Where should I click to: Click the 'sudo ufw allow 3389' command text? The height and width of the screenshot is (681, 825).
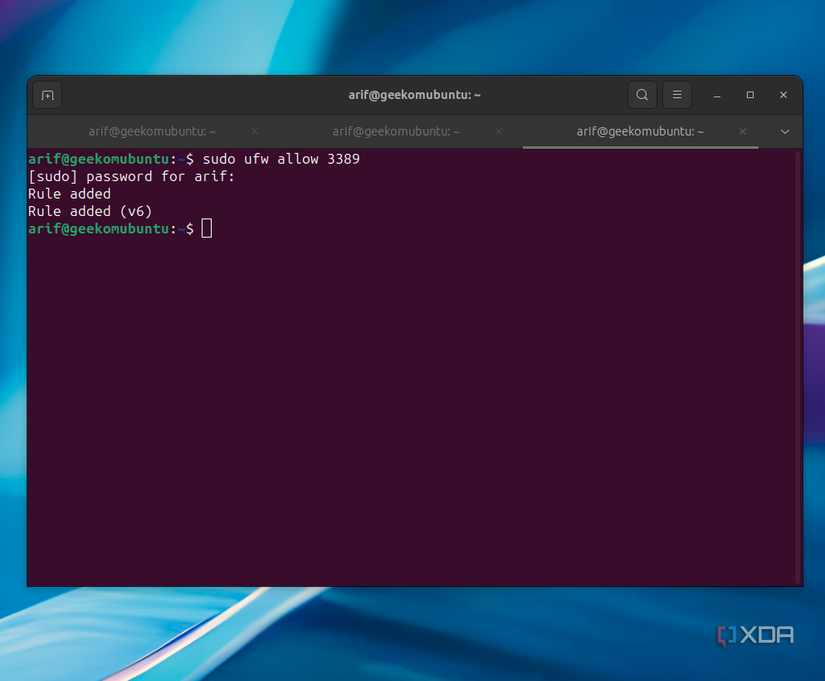click(281, 159)
